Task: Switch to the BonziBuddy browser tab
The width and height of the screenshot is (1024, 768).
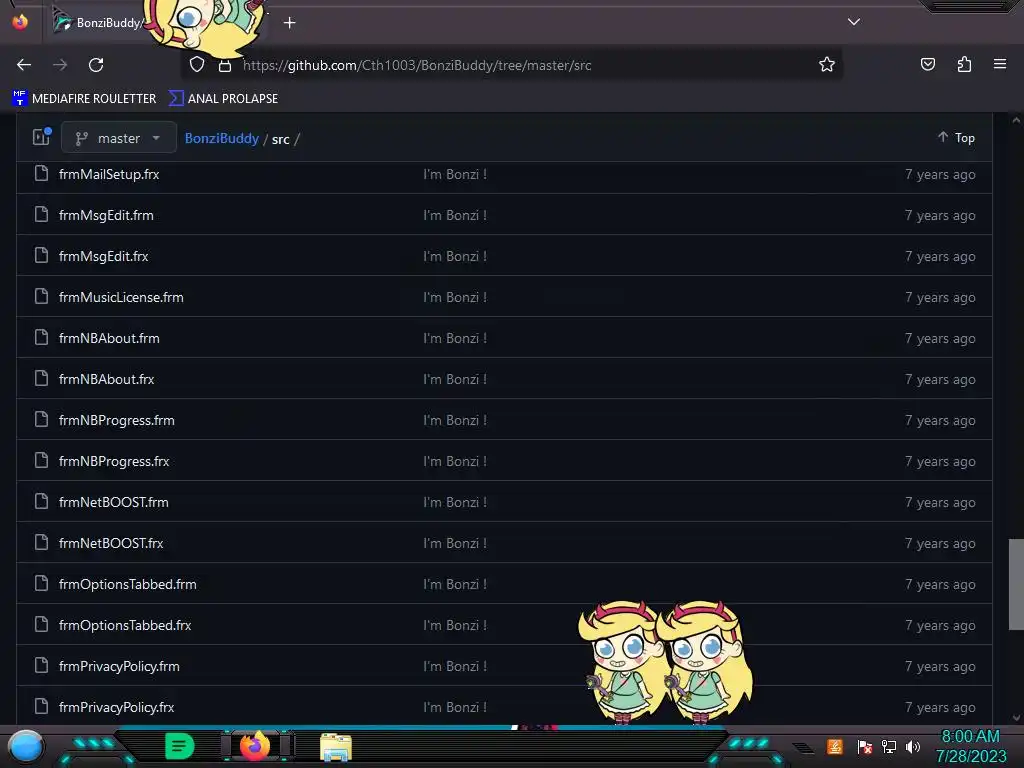Action: (108, 23)
